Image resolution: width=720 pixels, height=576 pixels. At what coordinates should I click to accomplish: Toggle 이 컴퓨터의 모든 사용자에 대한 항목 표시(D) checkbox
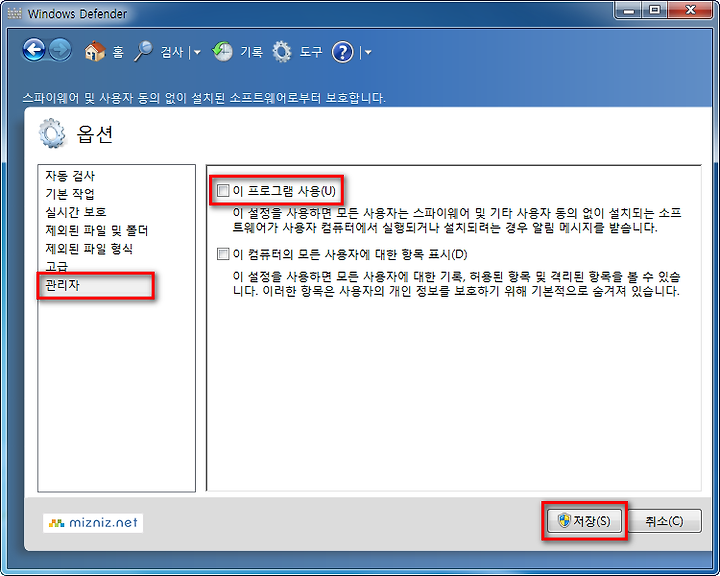[223, 254]
